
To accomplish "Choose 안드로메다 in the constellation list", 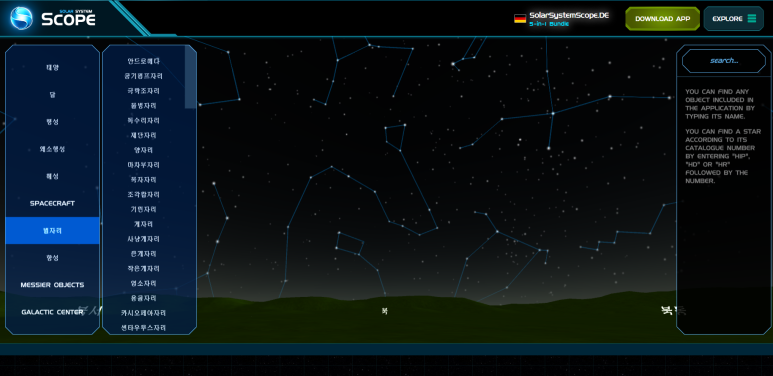I will click(143, 61).
